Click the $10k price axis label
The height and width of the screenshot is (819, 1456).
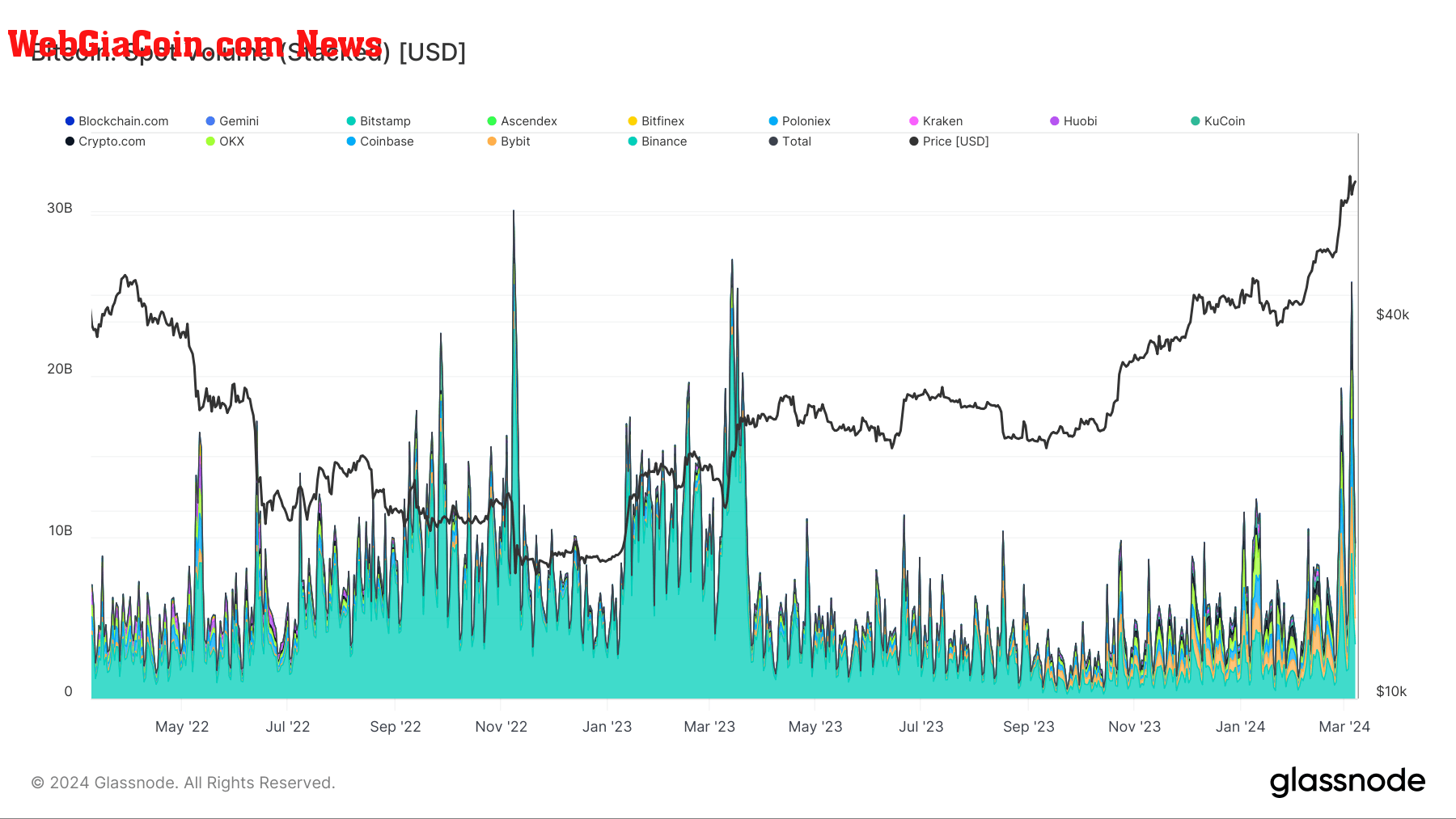pos(1391,691)
